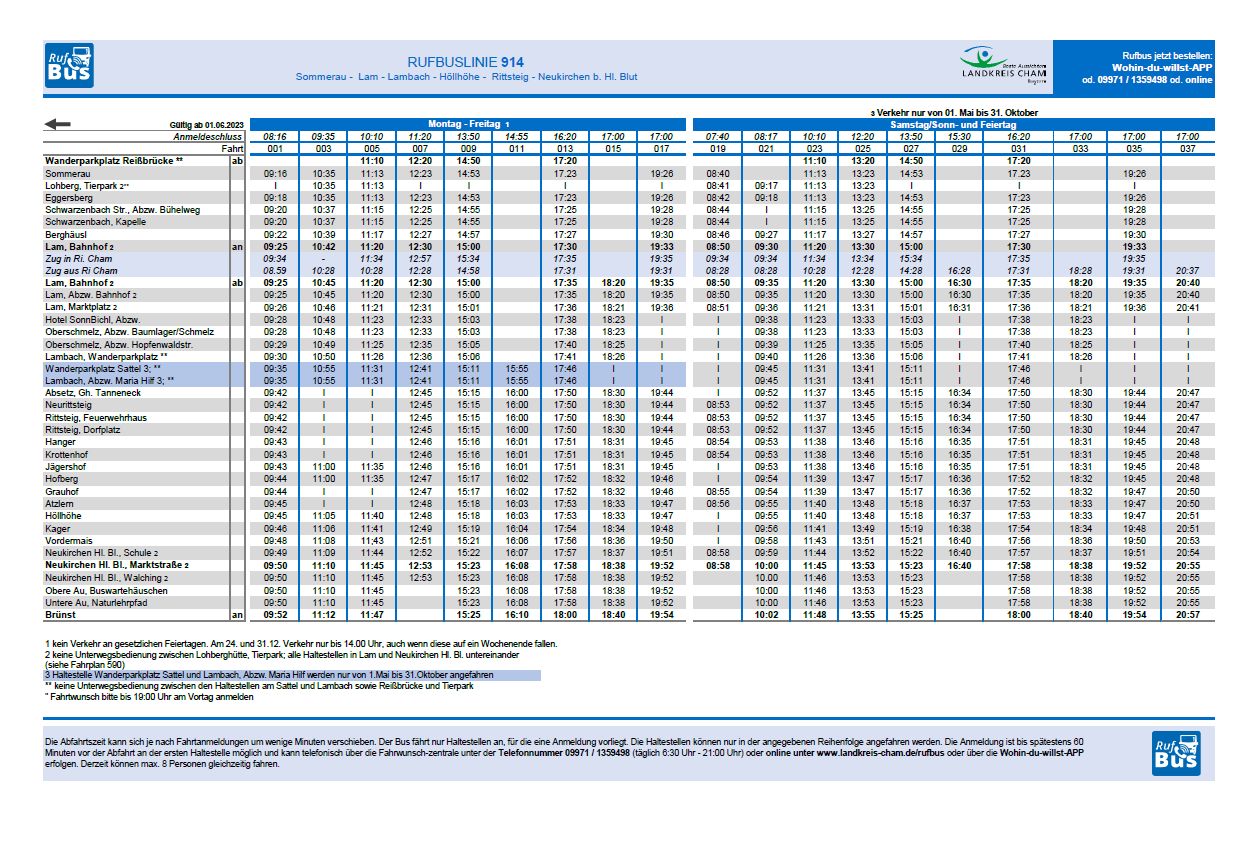Click trip number 013 in the Fahrt row
The width and height of the screenshot is (1247, 858).
565,148
